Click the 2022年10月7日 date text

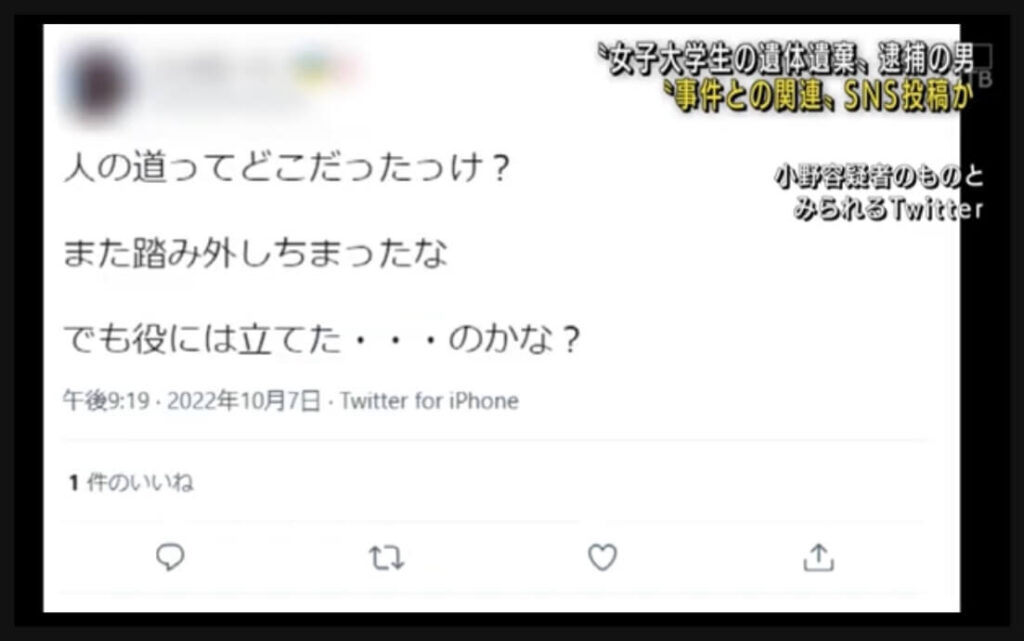point(244,400)
